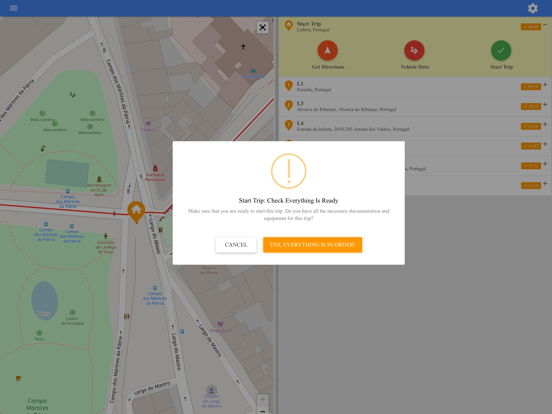Click 'Start Trip: Check Everything Is Ready' heading
Screen dimensions: 552x414
[x=288, y=201]
